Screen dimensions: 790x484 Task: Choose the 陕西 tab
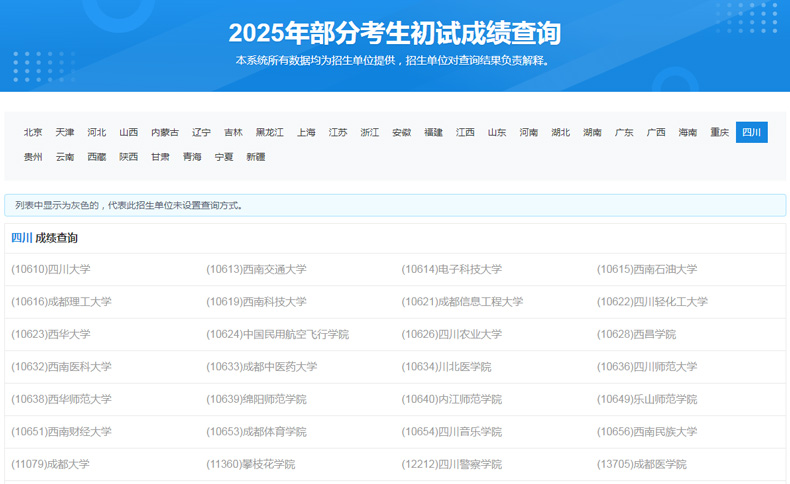coord(128,157)
